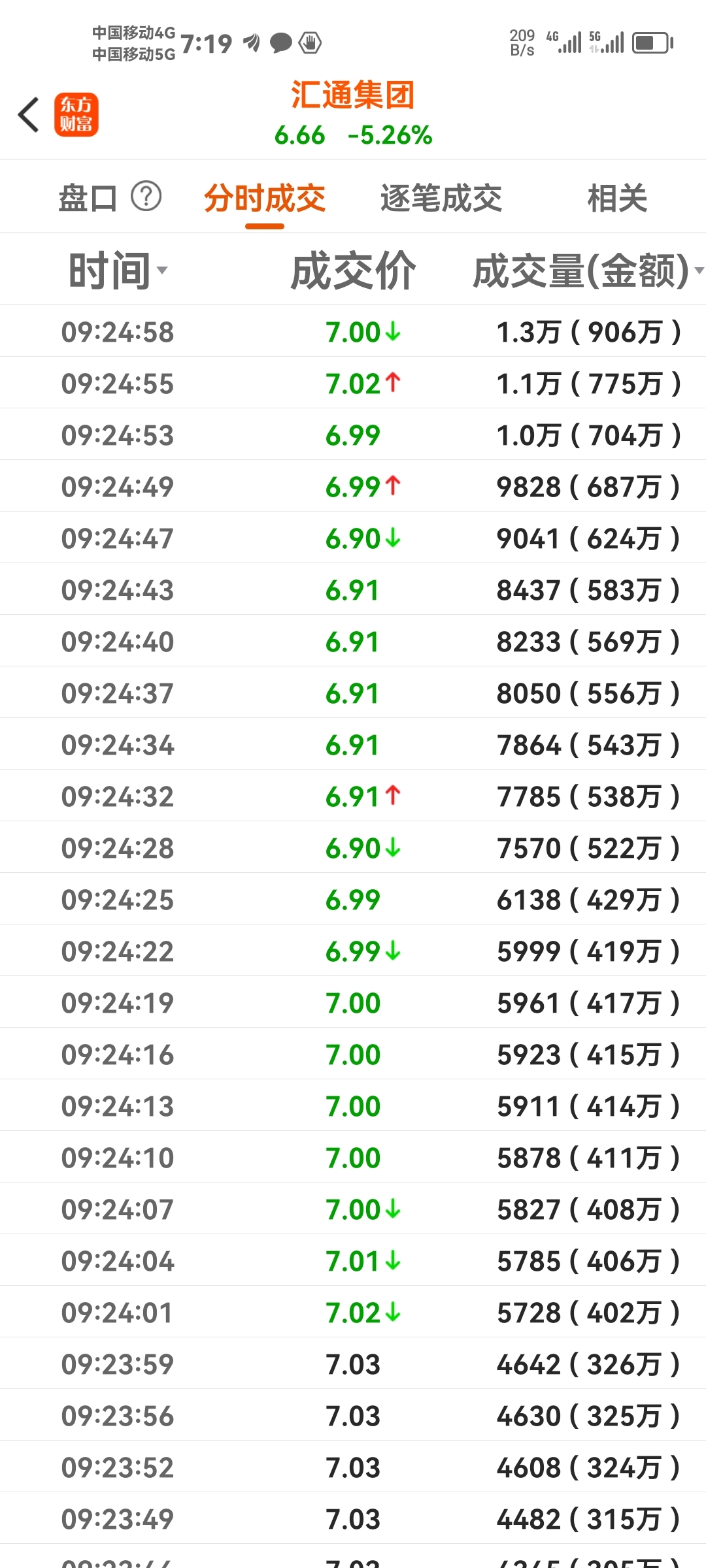Select volume 8233 (569万)

pos(589,642)
